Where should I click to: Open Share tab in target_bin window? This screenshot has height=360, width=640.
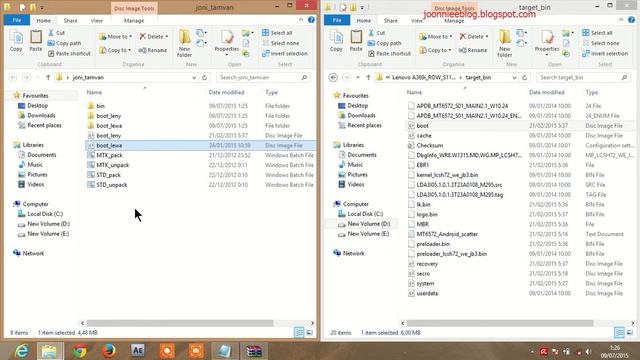pyautogui.click(x=390, y=20)
